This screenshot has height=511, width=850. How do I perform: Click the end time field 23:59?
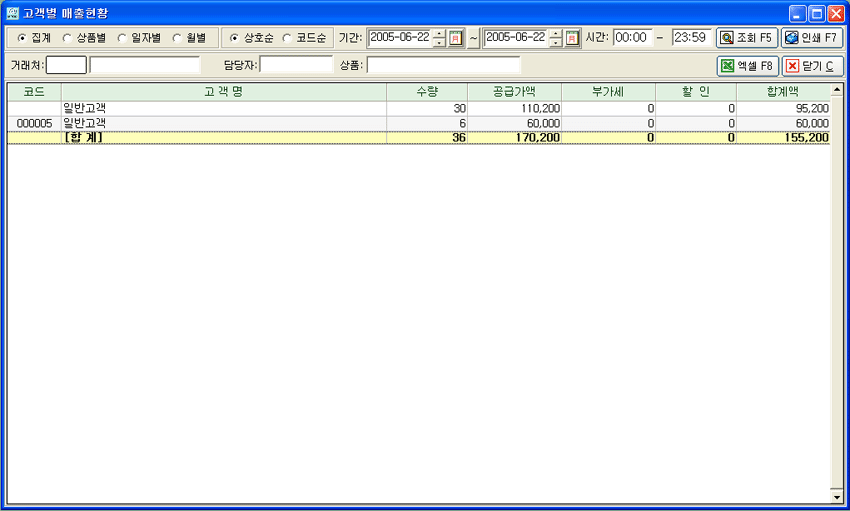(691, 37)
